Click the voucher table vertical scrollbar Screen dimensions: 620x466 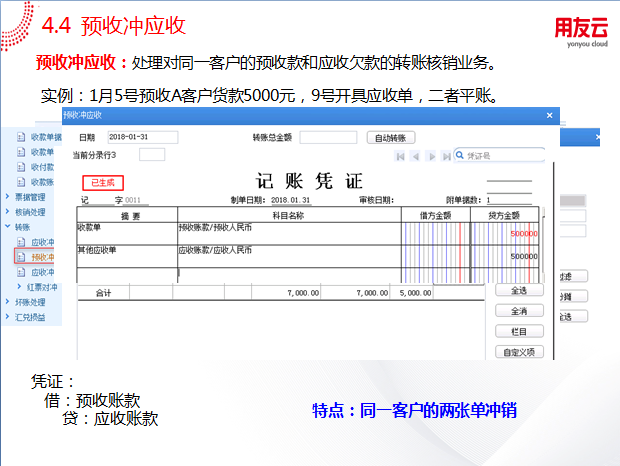[544, 245]
